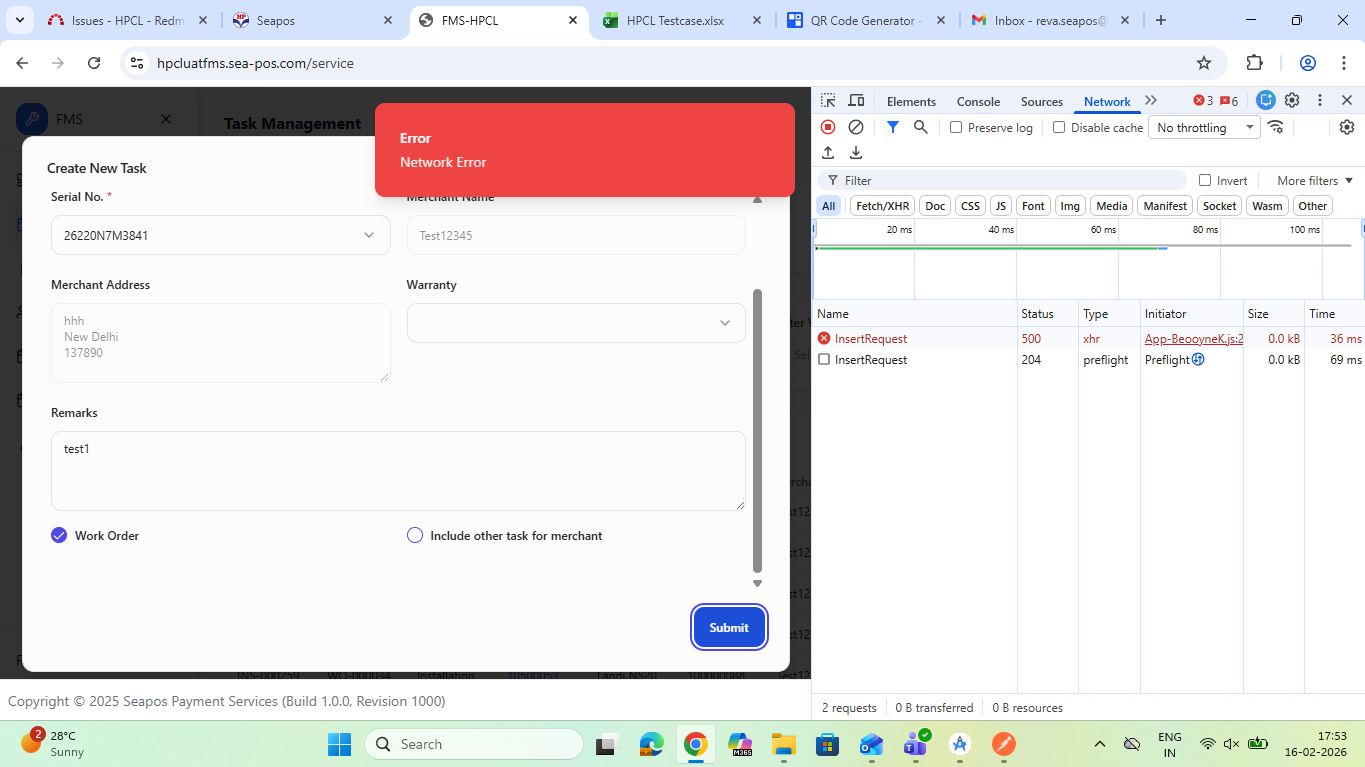
Task: Open search in Network panel
Action: tap(920, 127)
